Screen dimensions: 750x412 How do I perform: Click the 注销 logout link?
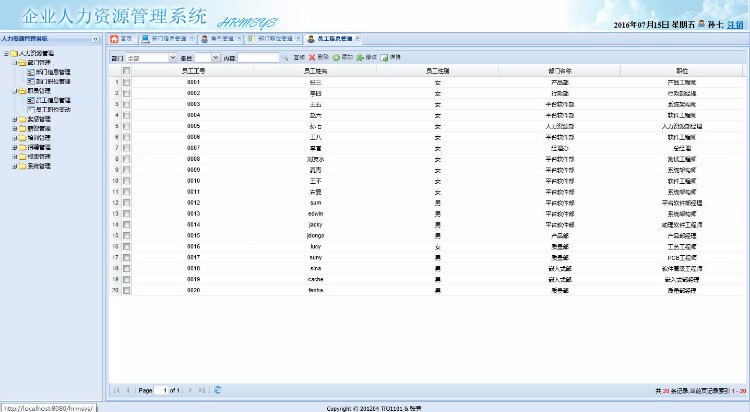735,24
